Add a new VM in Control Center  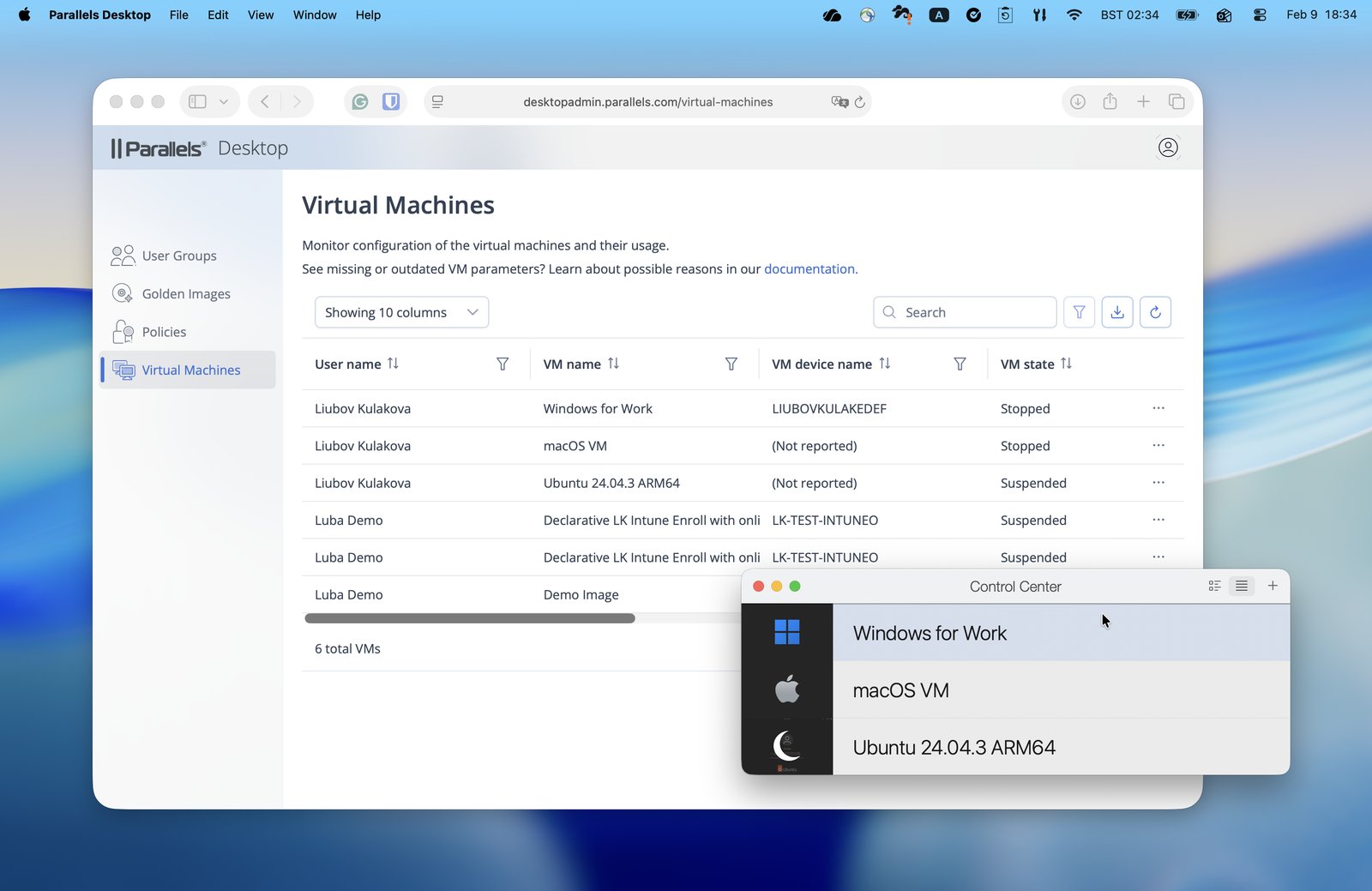(1273, 586)
